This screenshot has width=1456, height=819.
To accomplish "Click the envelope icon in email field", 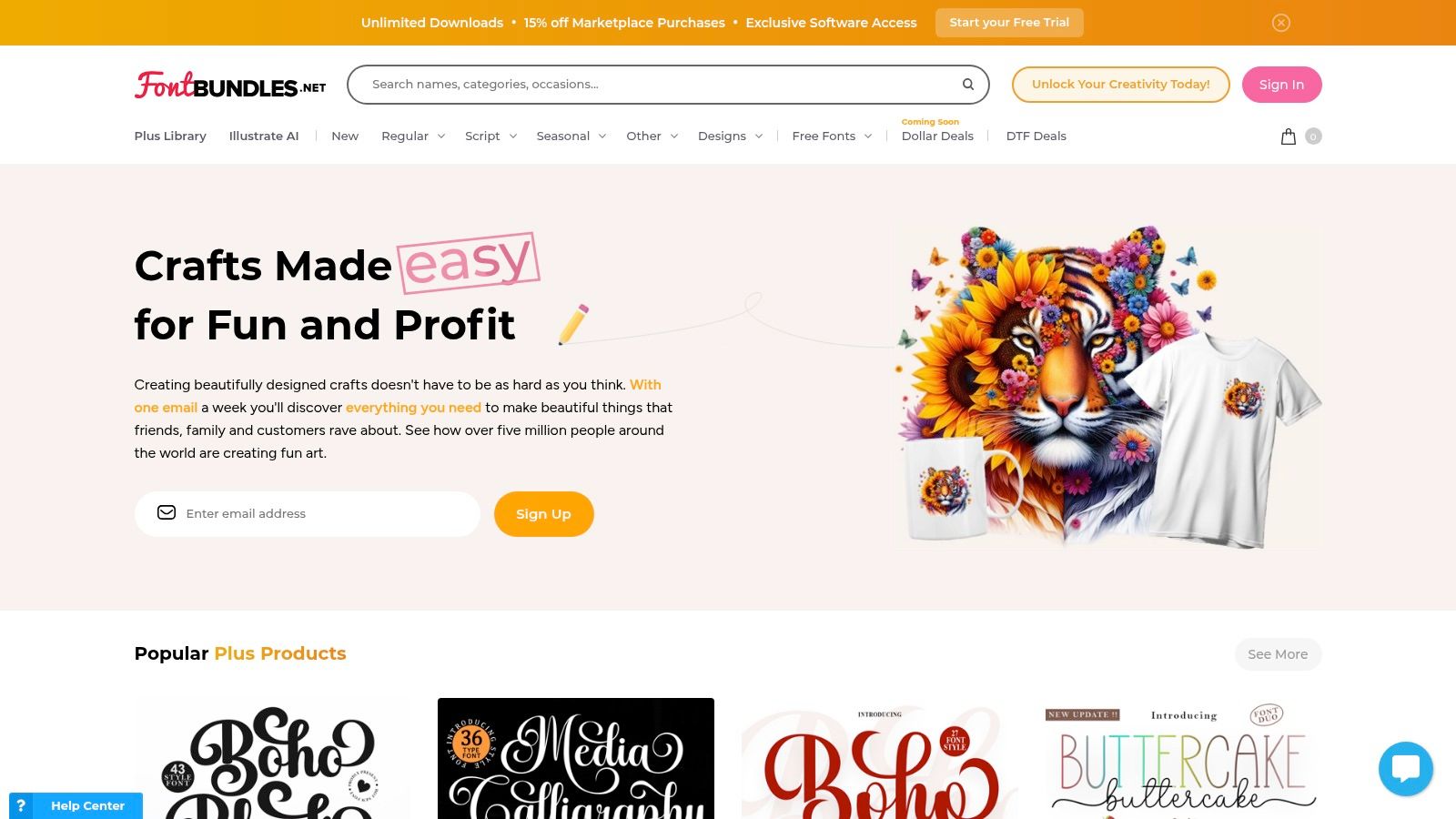I will (167, 513).
